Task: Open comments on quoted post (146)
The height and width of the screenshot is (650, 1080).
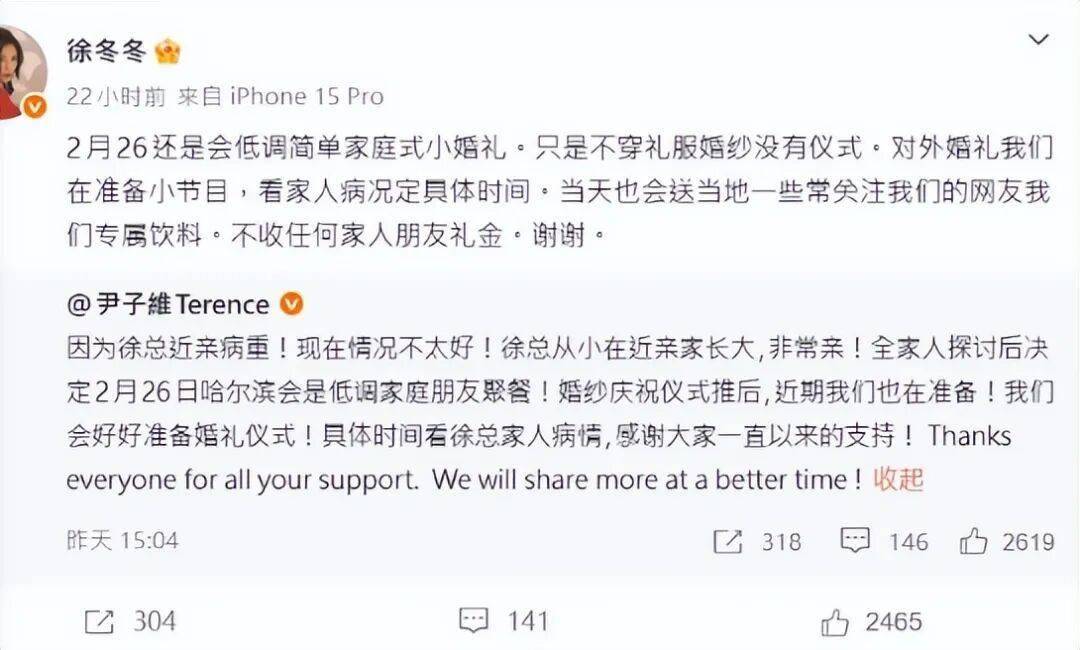Action: tap(855, 541)
